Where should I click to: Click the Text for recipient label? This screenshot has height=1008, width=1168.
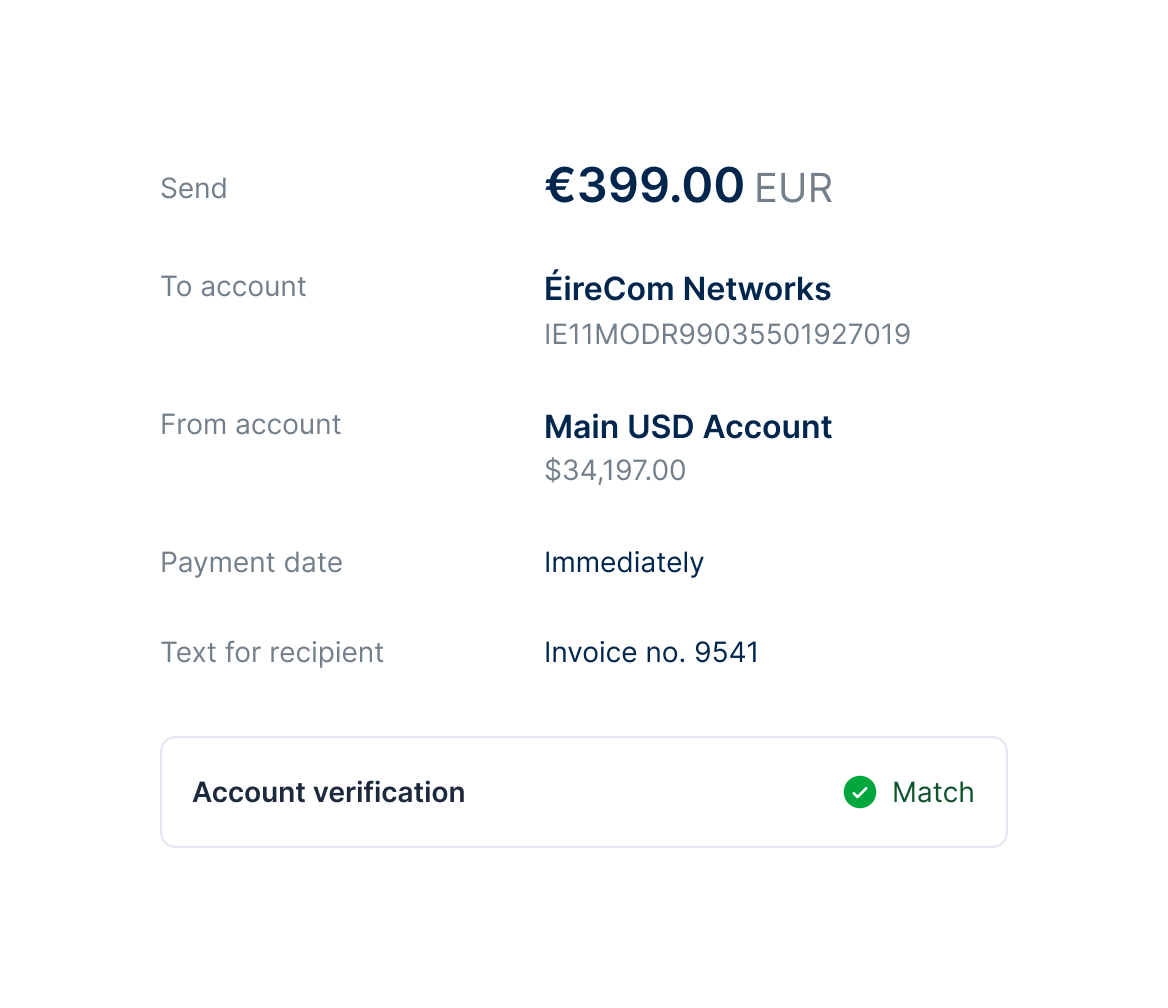[x=272, y=652]
